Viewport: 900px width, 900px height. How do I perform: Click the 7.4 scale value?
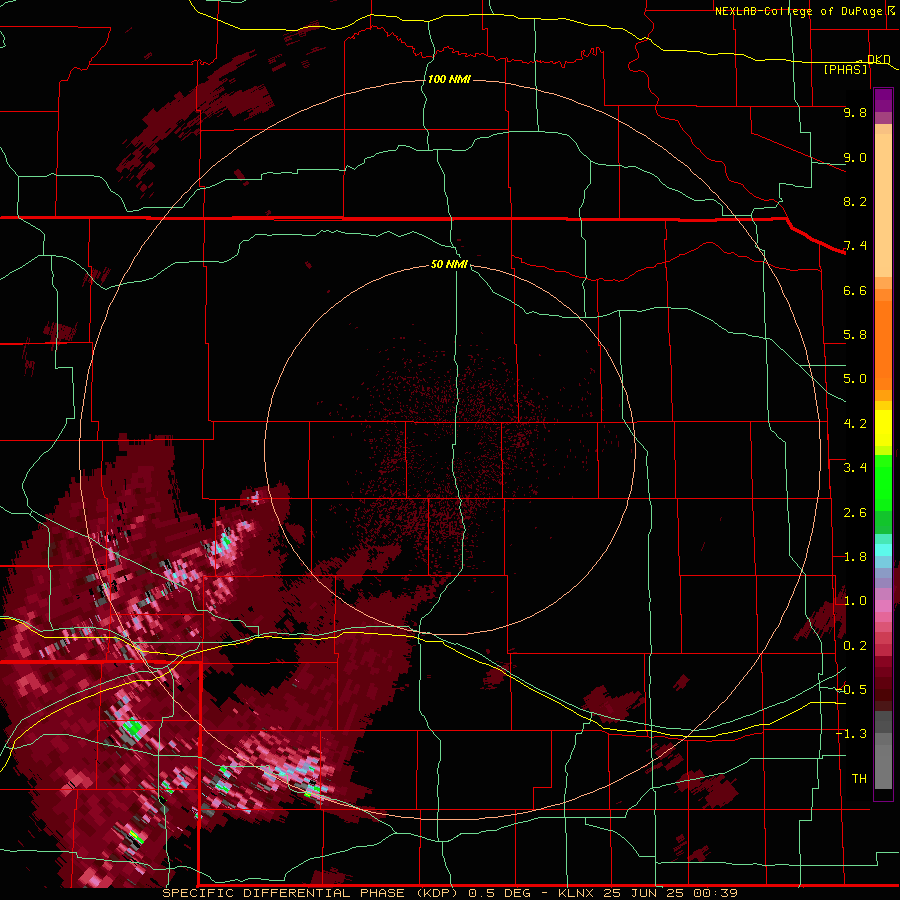[855, 246]
